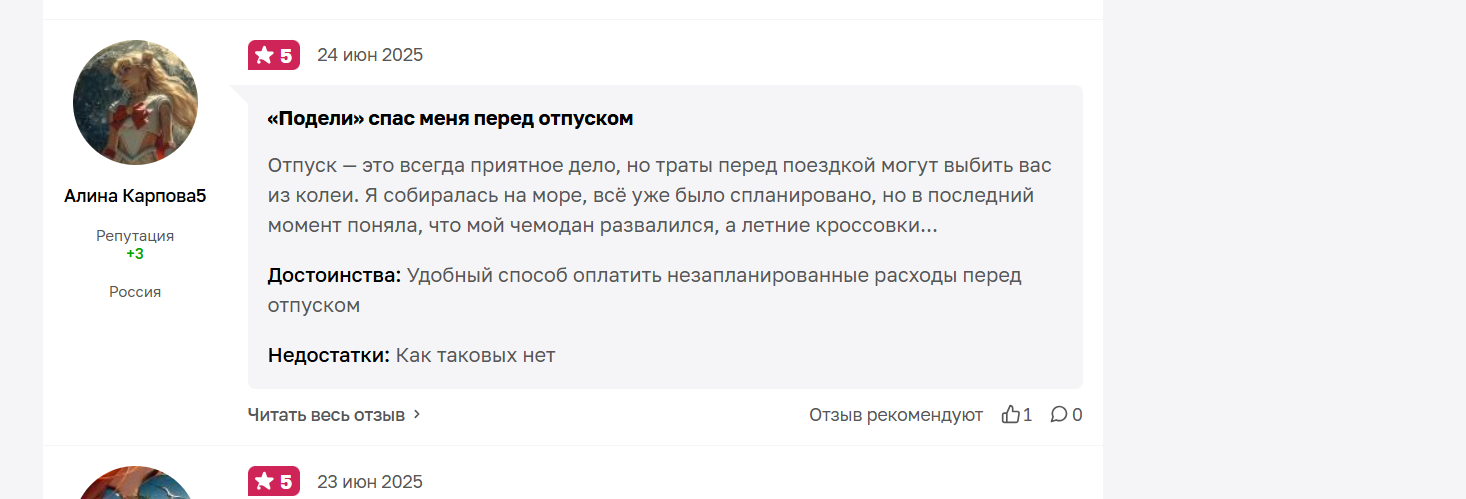Open profile link Алина Карпова5
Image resolution: width=1466 pixels, height=499 pixels.
click(135, 196)
